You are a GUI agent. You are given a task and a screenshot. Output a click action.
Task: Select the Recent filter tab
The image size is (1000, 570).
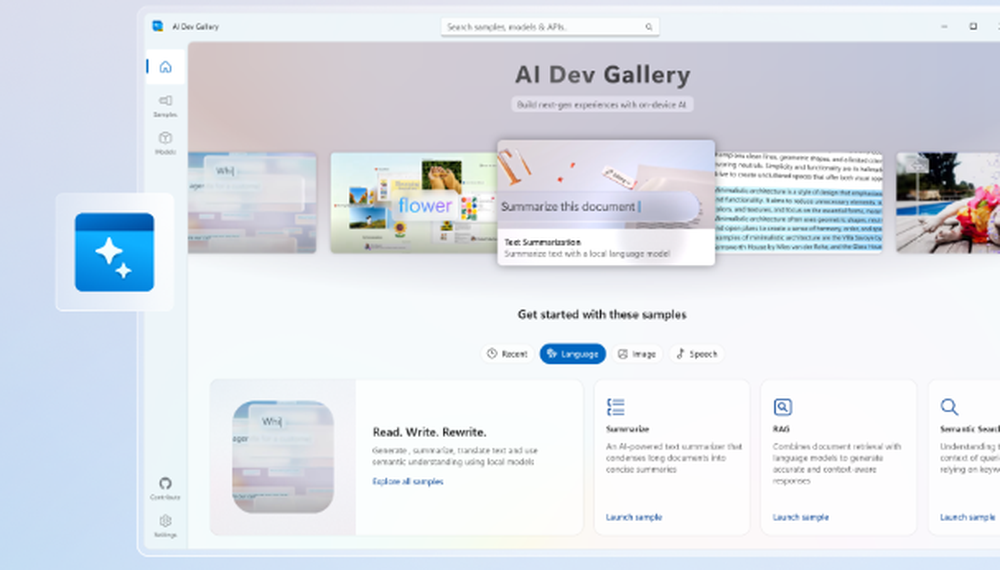point(508,354)
